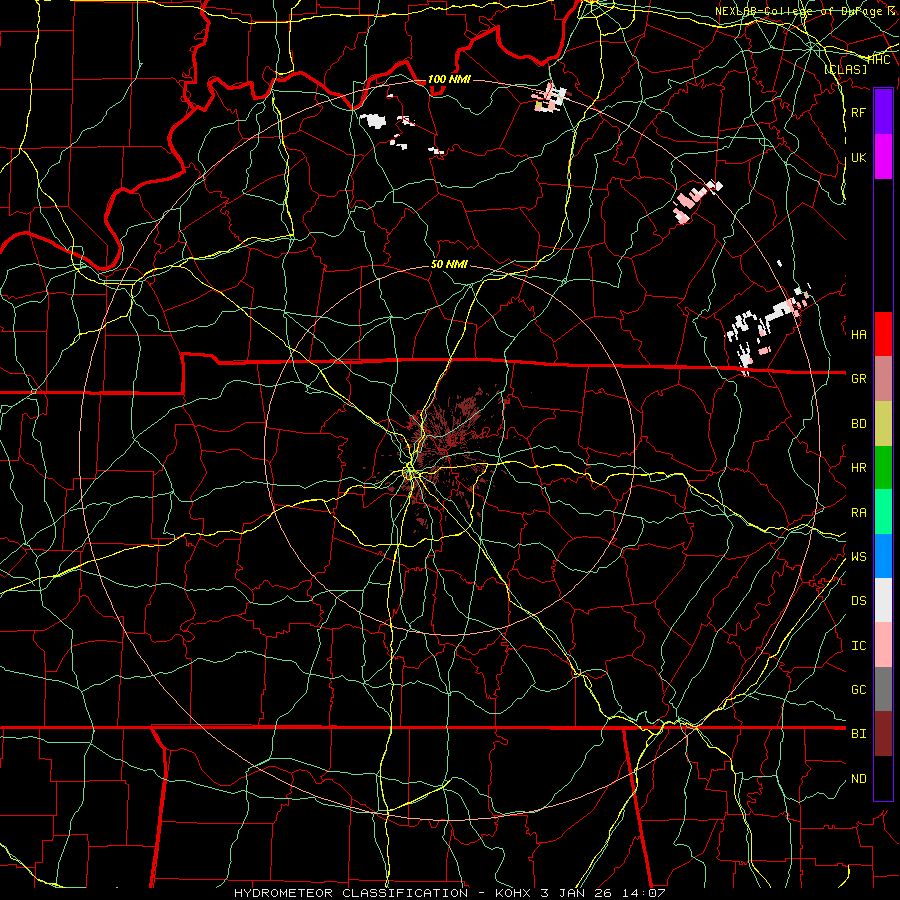Click the "BD" legend label
Screen dimensions: 900x900
click(858, 424)
